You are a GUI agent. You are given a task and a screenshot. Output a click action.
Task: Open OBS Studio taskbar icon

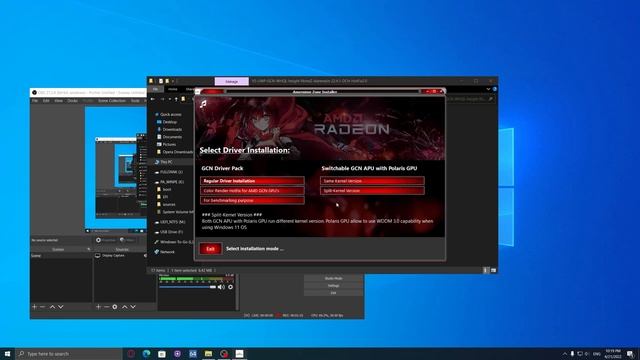[x=224, y=353]
